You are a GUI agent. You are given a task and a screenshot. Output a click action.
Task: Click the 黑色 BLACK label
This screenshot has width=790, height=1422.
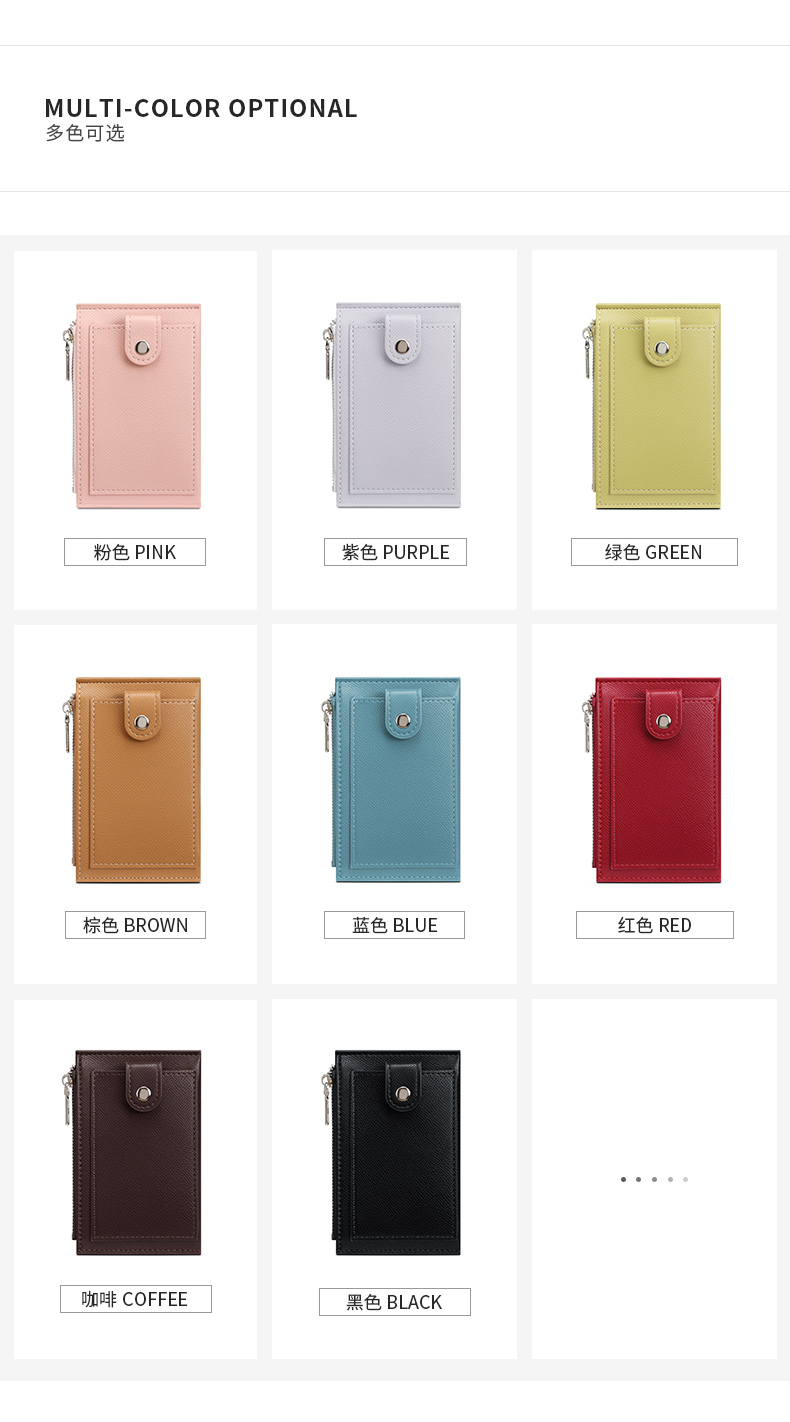pyautogui.click(x=395, y=1302)
